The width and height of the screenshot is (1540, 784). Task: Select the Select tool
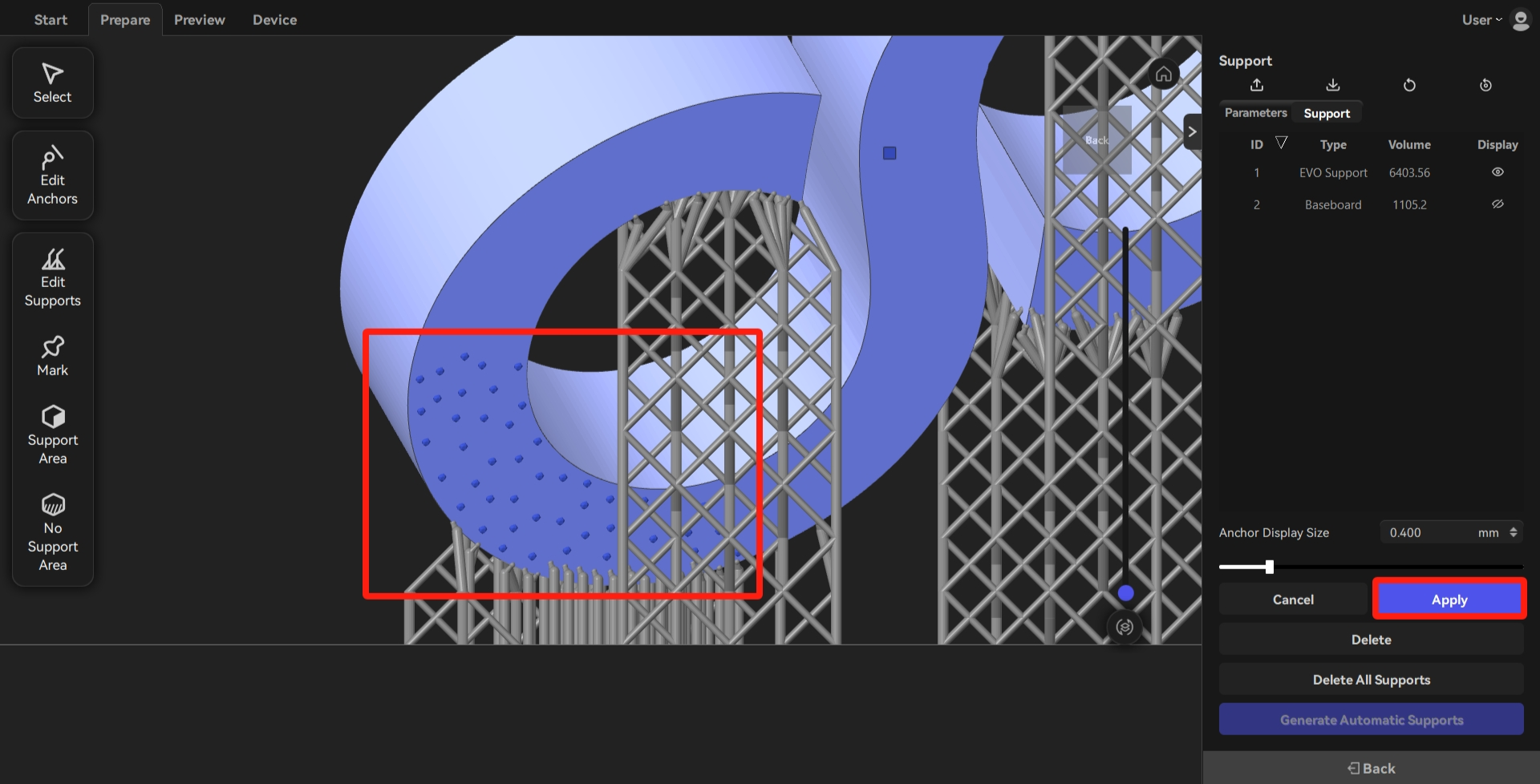[x=52, y=83]
